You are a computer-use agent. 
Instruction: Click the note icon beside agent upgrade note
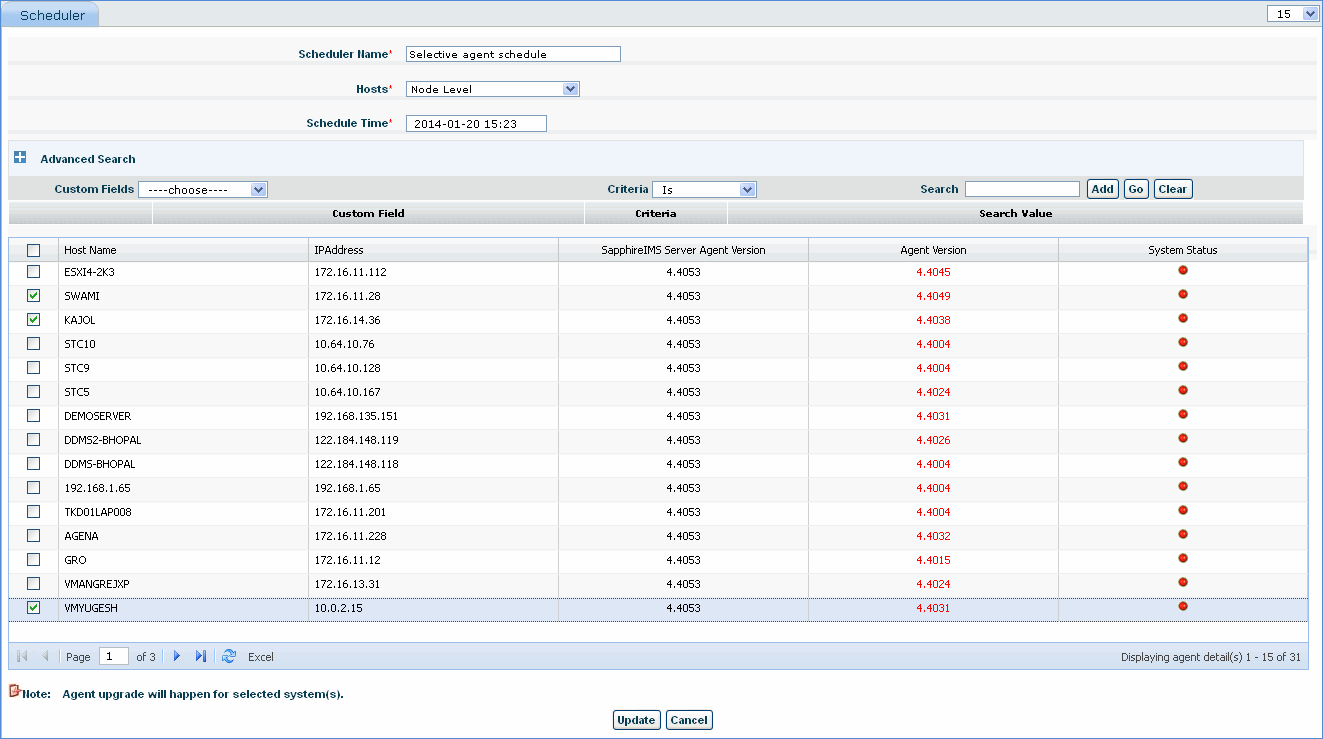click(x=14, y=691)
